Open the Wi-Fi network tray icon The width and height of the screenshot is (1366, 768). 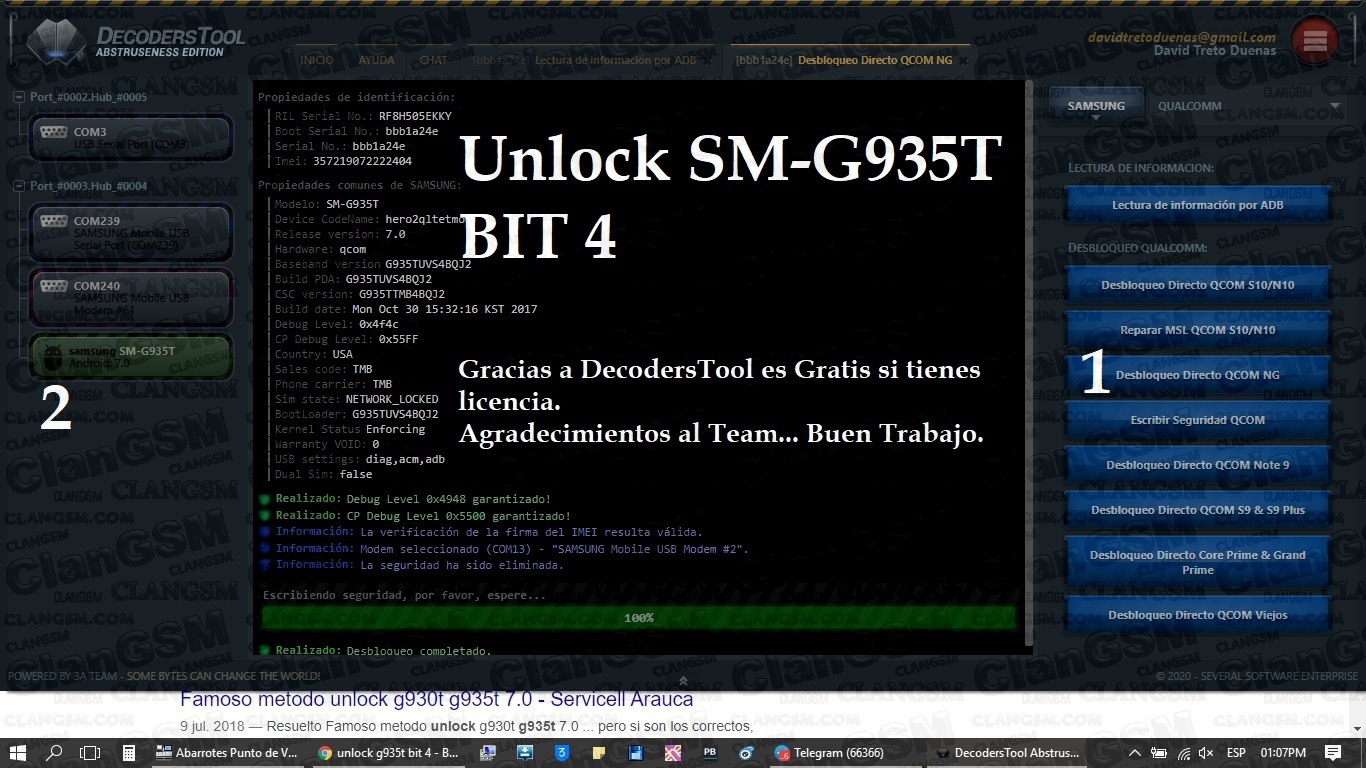(x=1183, y=753)
